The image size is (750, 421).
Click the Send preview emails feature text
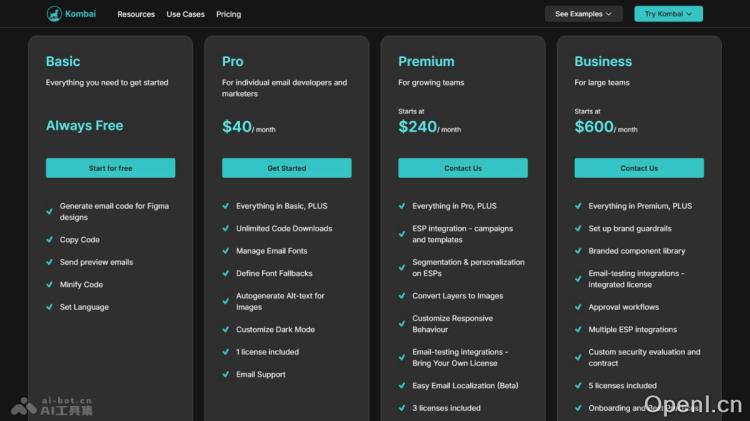(96, 262)
